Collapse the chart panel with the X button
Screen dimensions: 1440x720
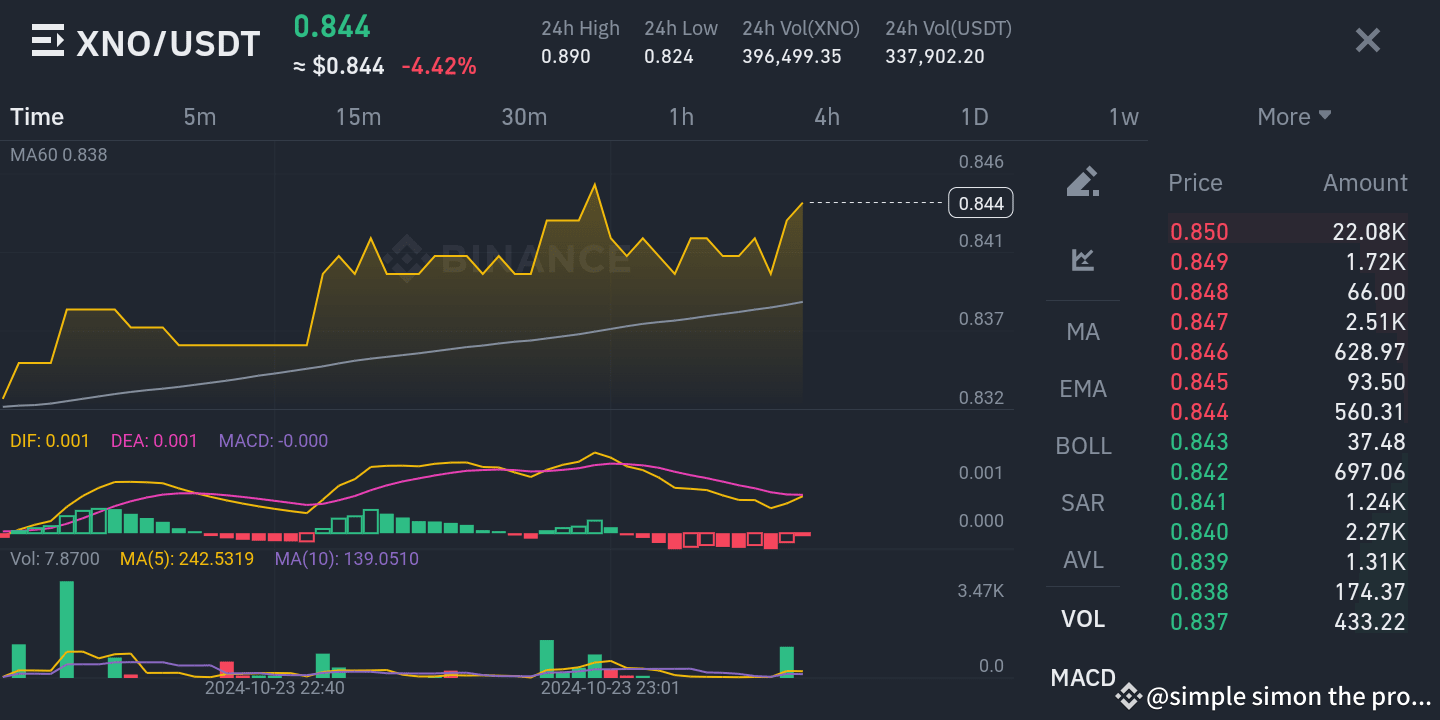coord(1367,40)
